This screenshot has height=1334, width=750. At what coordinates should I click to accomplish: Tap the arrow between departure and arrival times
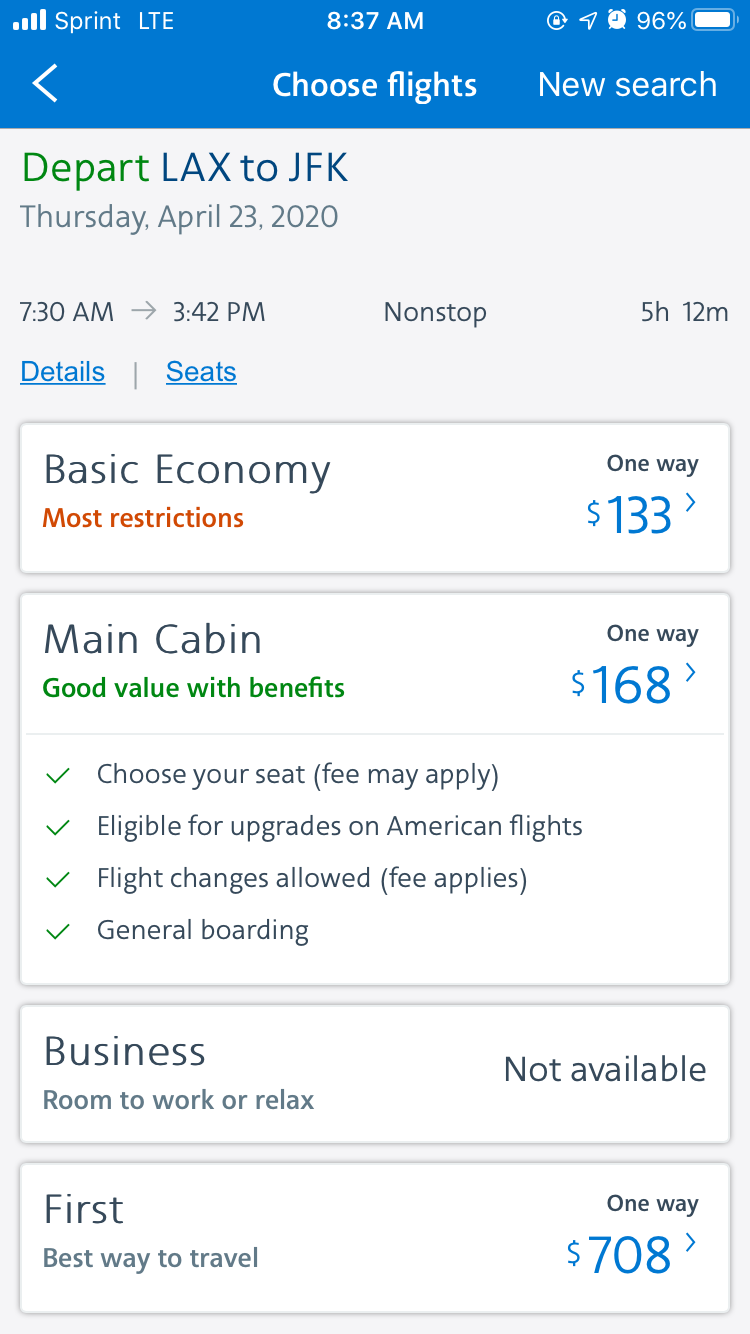pos(144,312)
